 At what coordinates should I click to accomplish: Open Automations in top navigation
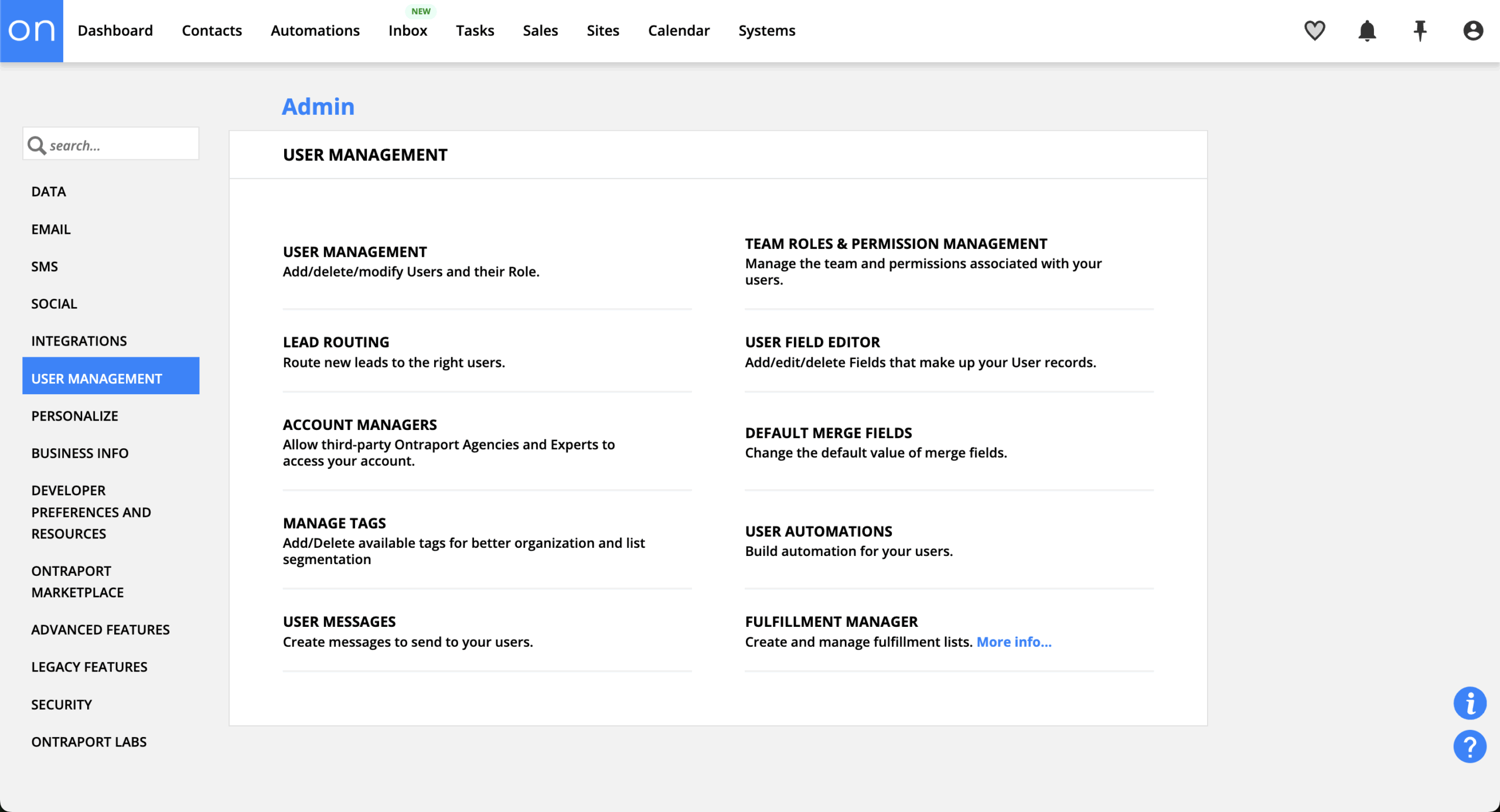click(315, 30)
